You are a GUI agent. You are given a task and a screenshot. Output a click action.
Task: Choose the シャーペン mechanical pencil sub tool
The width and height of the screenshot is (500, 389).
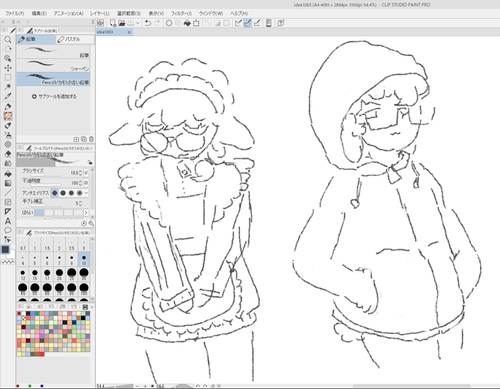coord(53,65)
